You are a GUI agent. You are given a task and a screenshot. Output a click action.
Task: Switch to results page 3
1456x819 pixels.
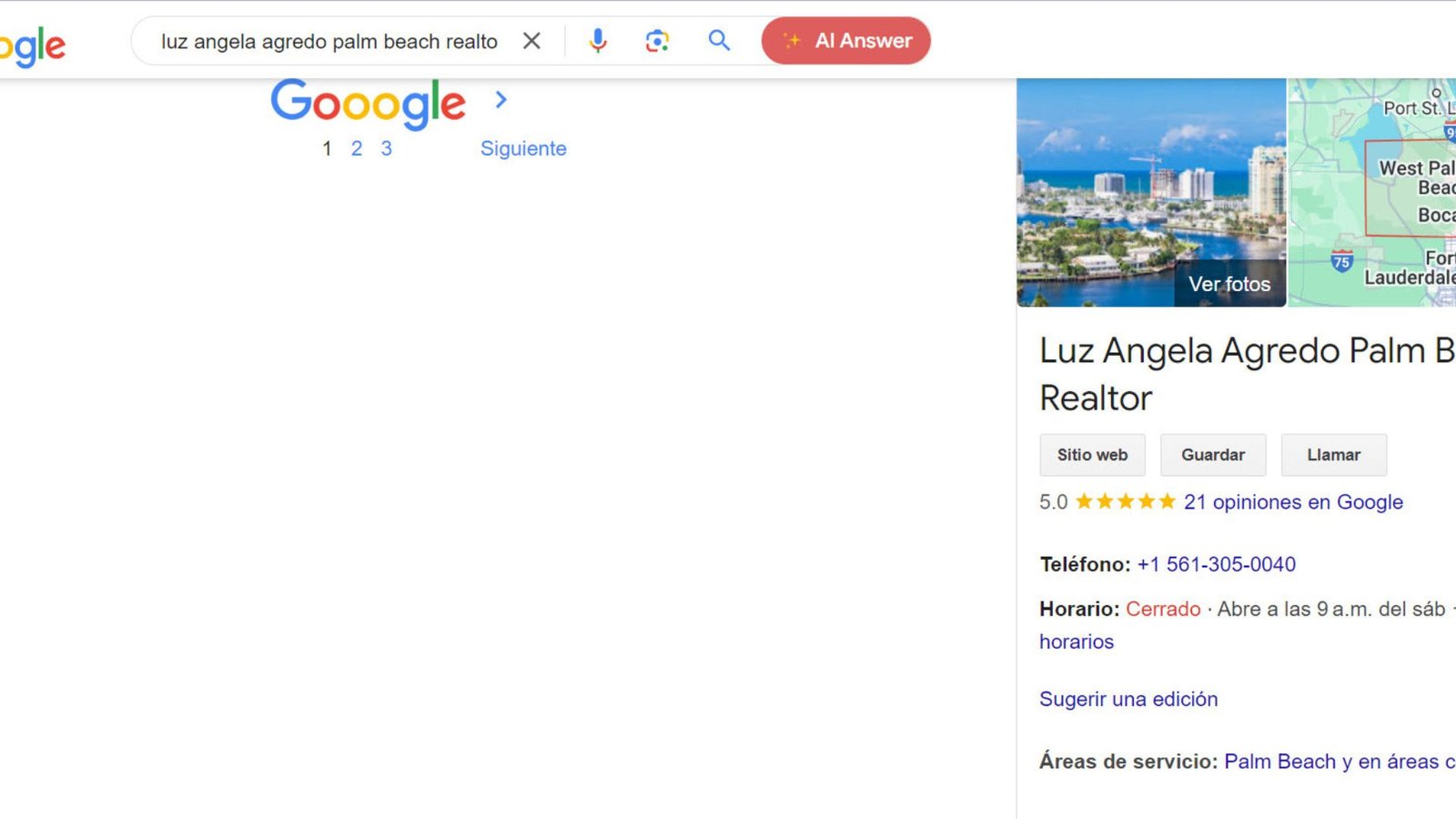(387, 148)
